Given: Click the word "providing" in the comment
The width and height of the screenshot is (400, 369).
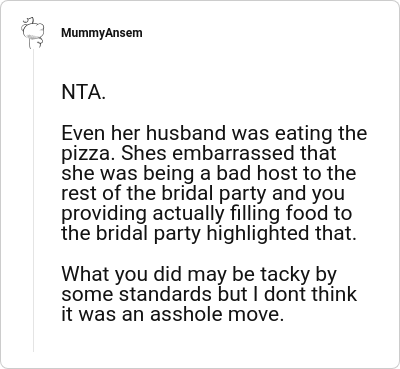Looking at the screenshot, I should 104,214.
